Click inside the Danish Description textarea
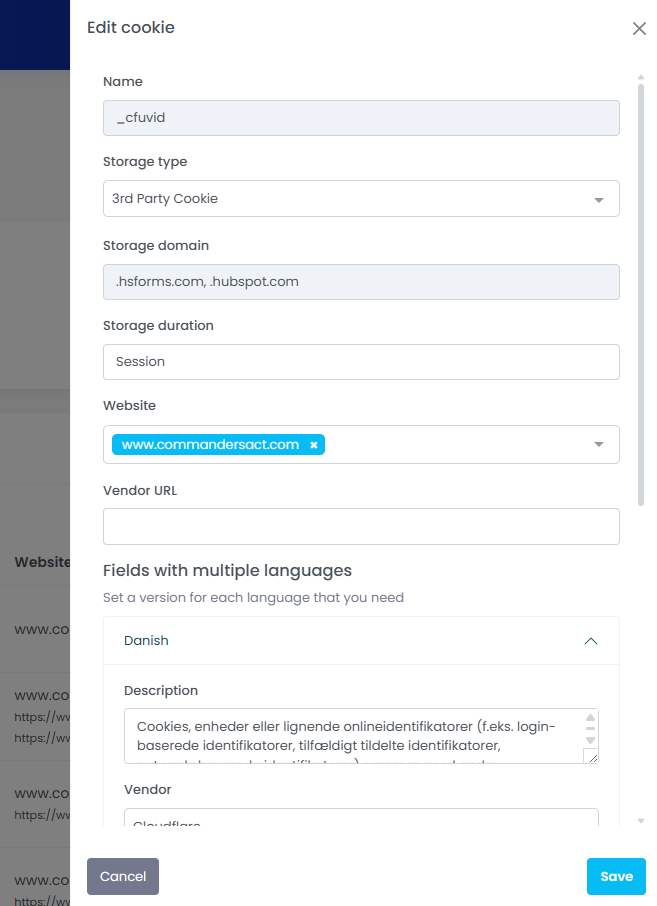Screen dimensions: 657x906 pyautogui.click(x=350, y=736)
